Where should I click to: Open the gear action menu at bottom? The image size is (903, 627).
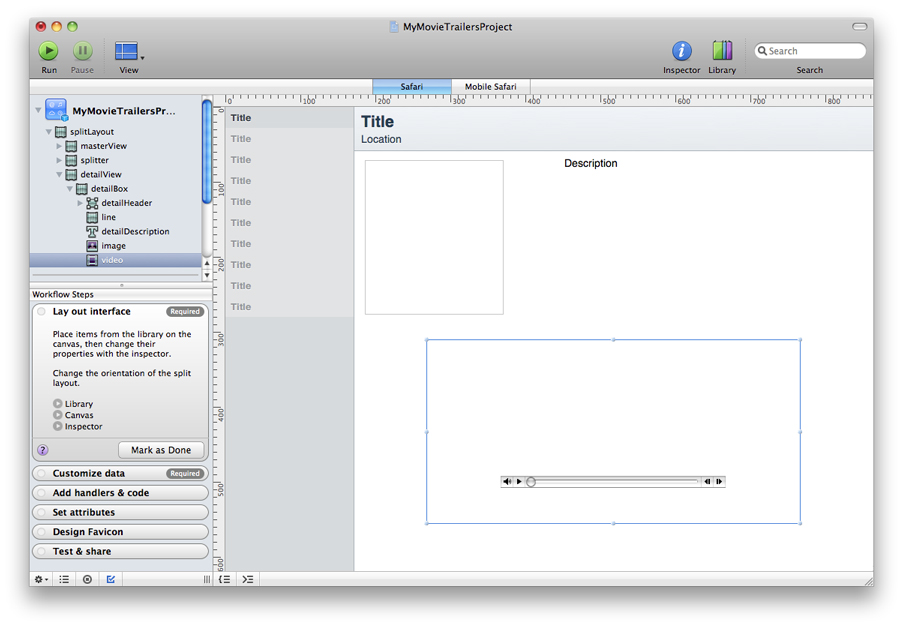click(x=41, y=579)
